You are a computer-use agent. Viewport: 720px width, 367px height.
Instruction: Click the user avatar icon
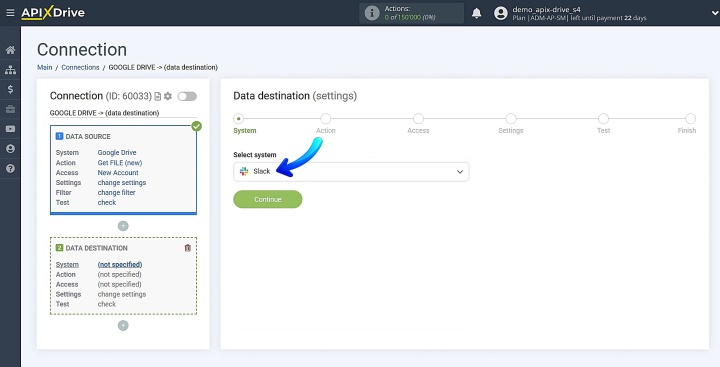pyautogui.click(x=501, y=13)
